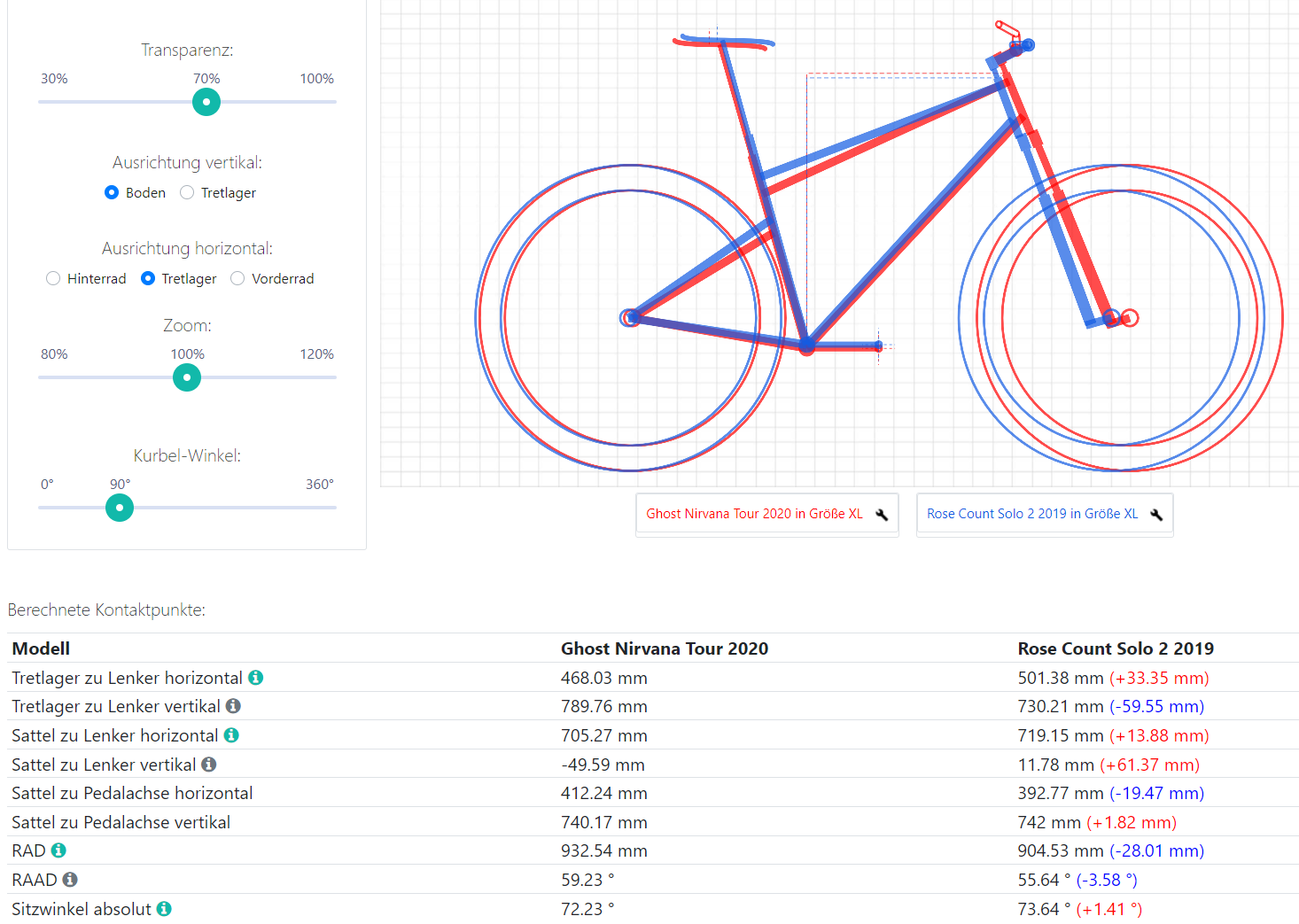This screenshot has width=1299, height=924.
Task: Click 120% label on Zoom slider
Action: (316, 354)
